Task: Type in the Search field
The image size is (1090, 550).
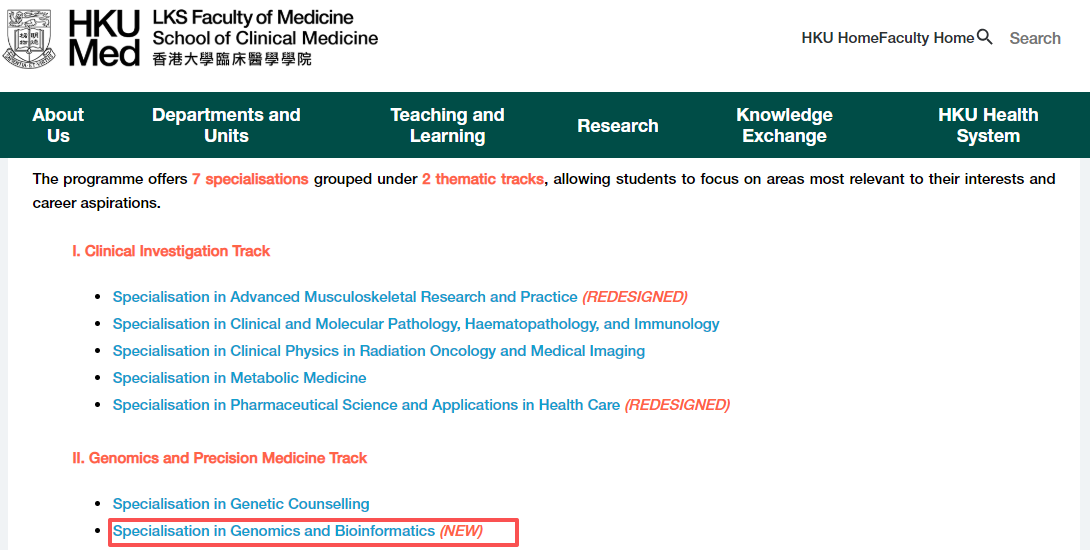Action: pos(1034,38)
